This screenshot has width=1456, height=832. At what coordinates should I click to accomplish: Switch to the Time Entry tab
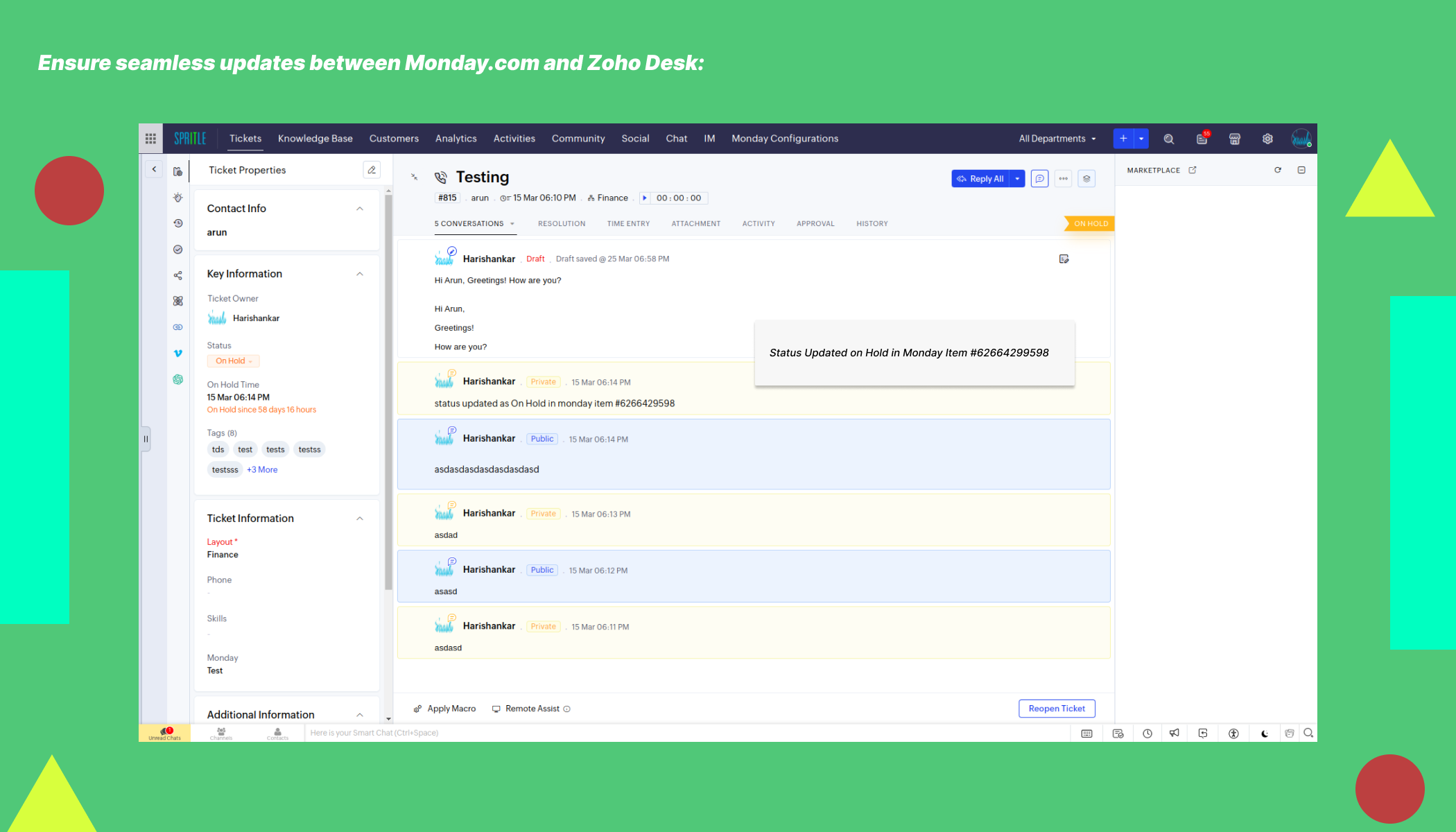click(628, 224)
